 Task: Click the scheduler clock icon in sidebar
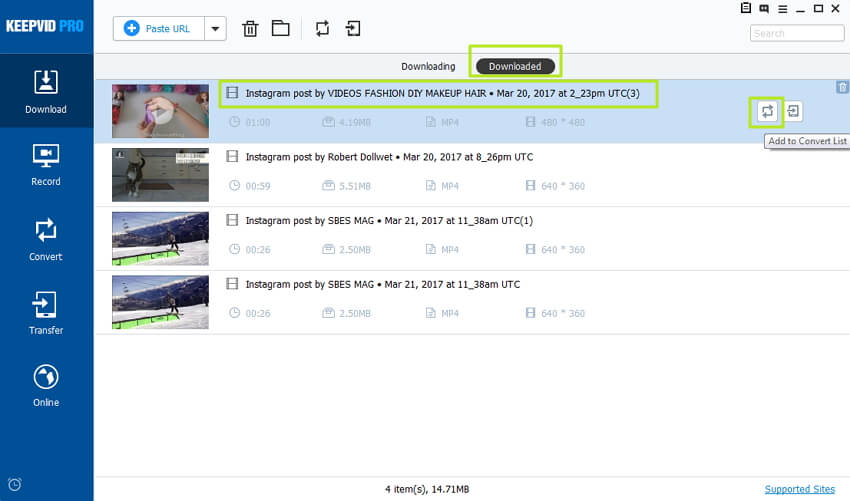[x=15, y=484]
